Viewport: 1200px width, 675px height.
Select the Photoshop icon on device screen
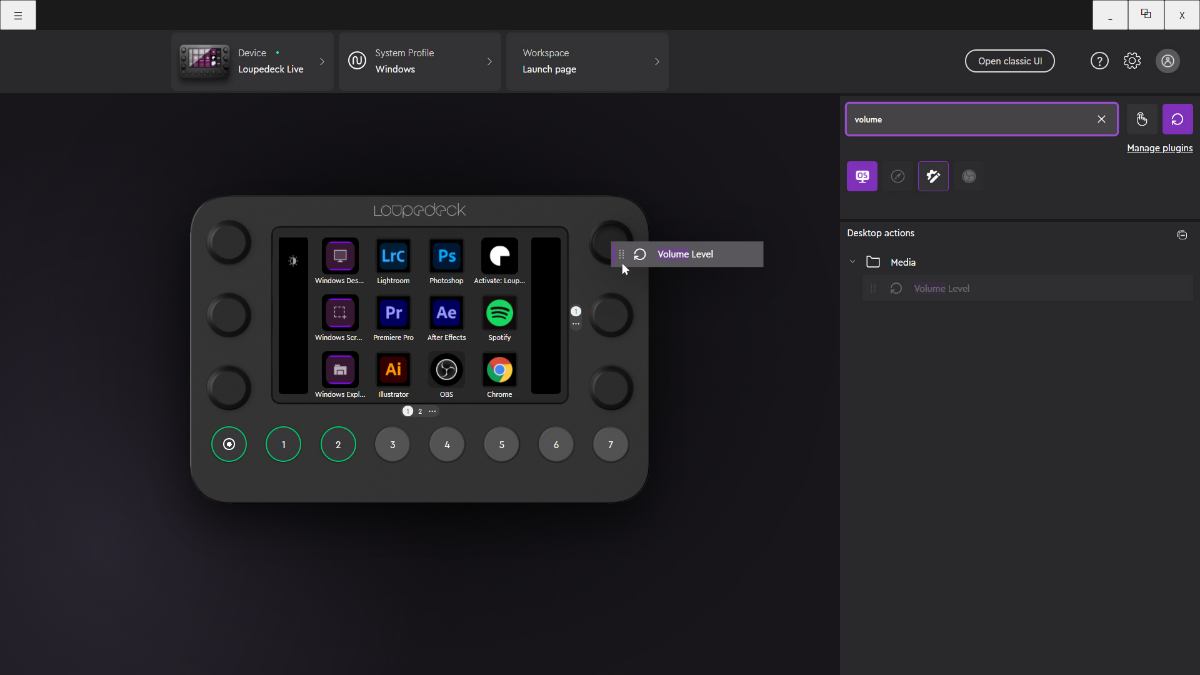coord(446,256)
